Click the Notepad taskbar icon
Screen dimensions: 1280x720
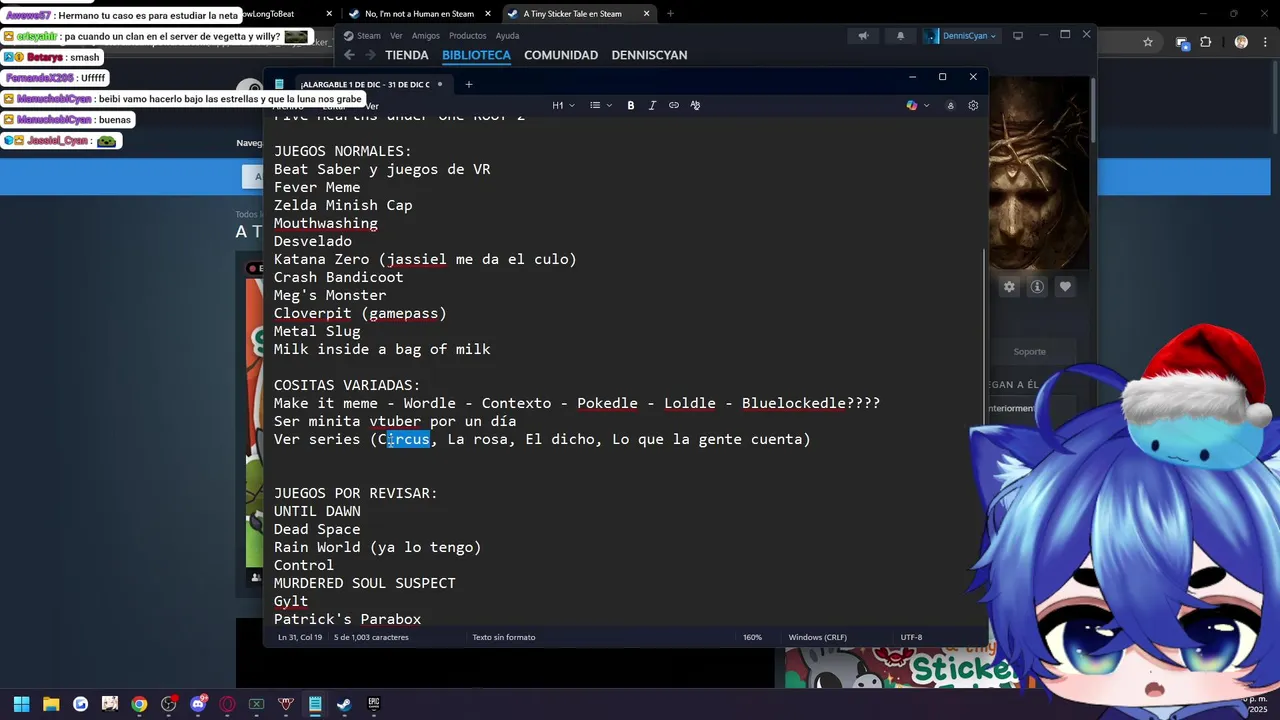point(315,704)
